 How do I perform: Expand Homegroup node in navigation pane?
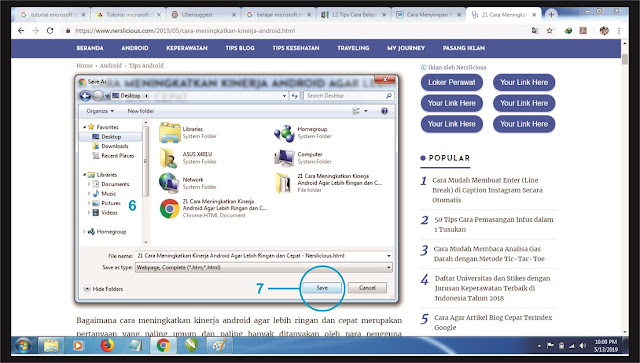(84, 232)
